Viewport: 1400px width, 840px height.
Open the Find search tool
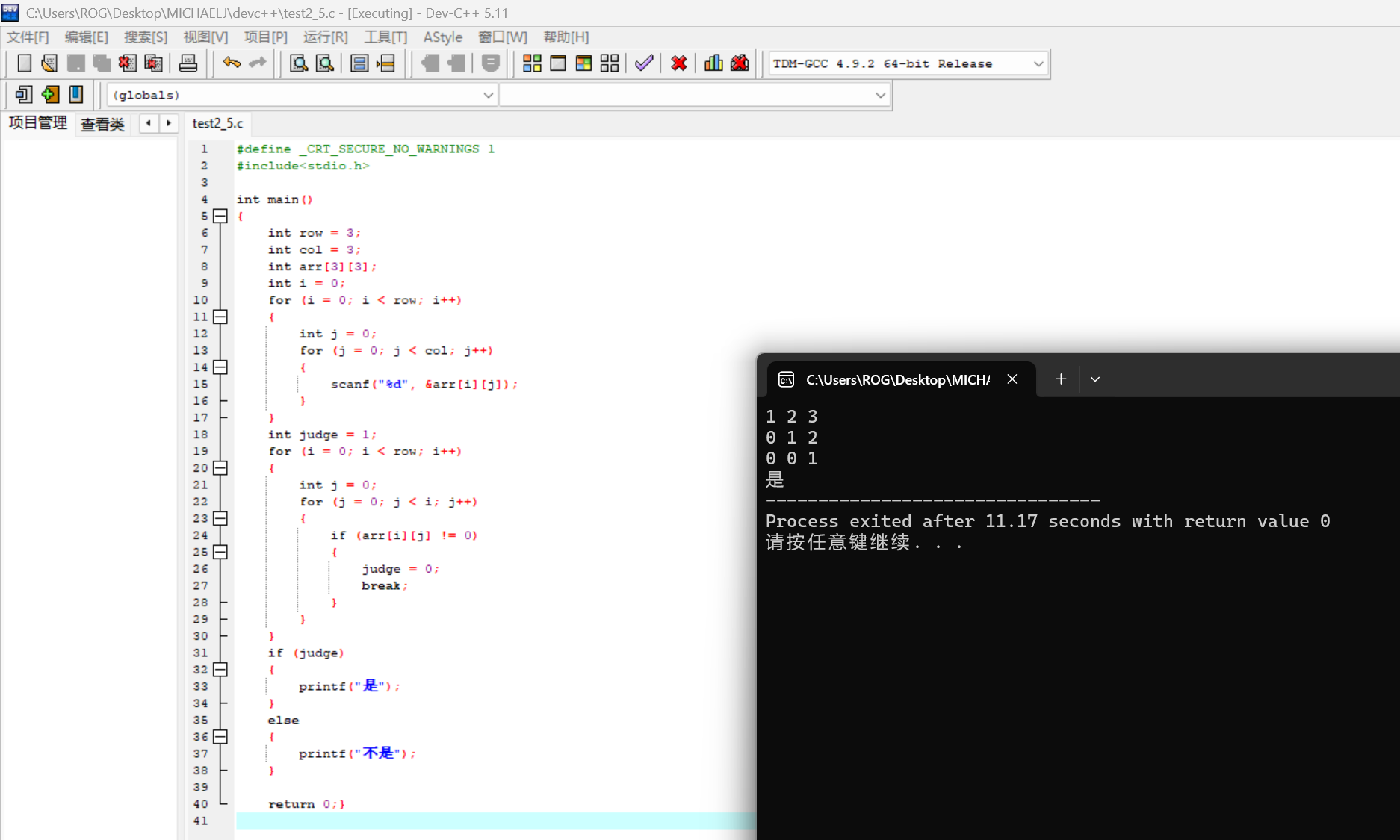click(x=299, y=63)
